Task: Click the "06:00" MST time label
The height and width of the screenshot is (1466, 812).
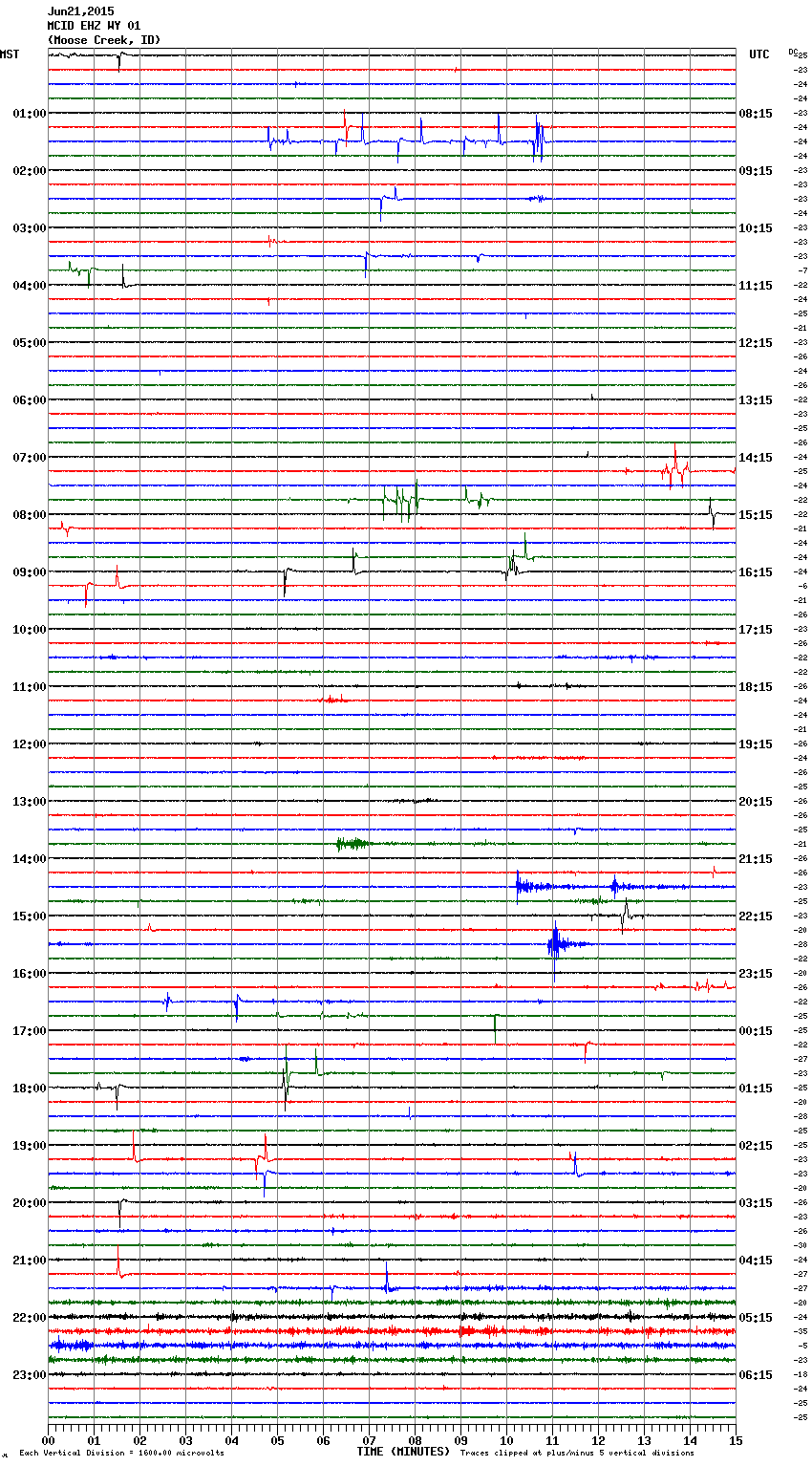Action: pyautogui.click(x=30, y=400)
